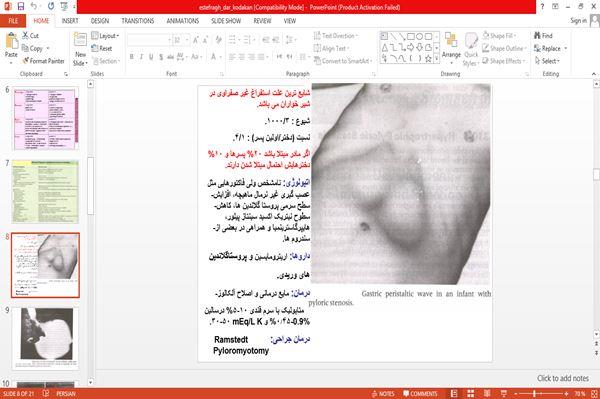Viewport: 600px width, 399px height.
Task: Click the New Slide icon
Action: coord(80,40)
